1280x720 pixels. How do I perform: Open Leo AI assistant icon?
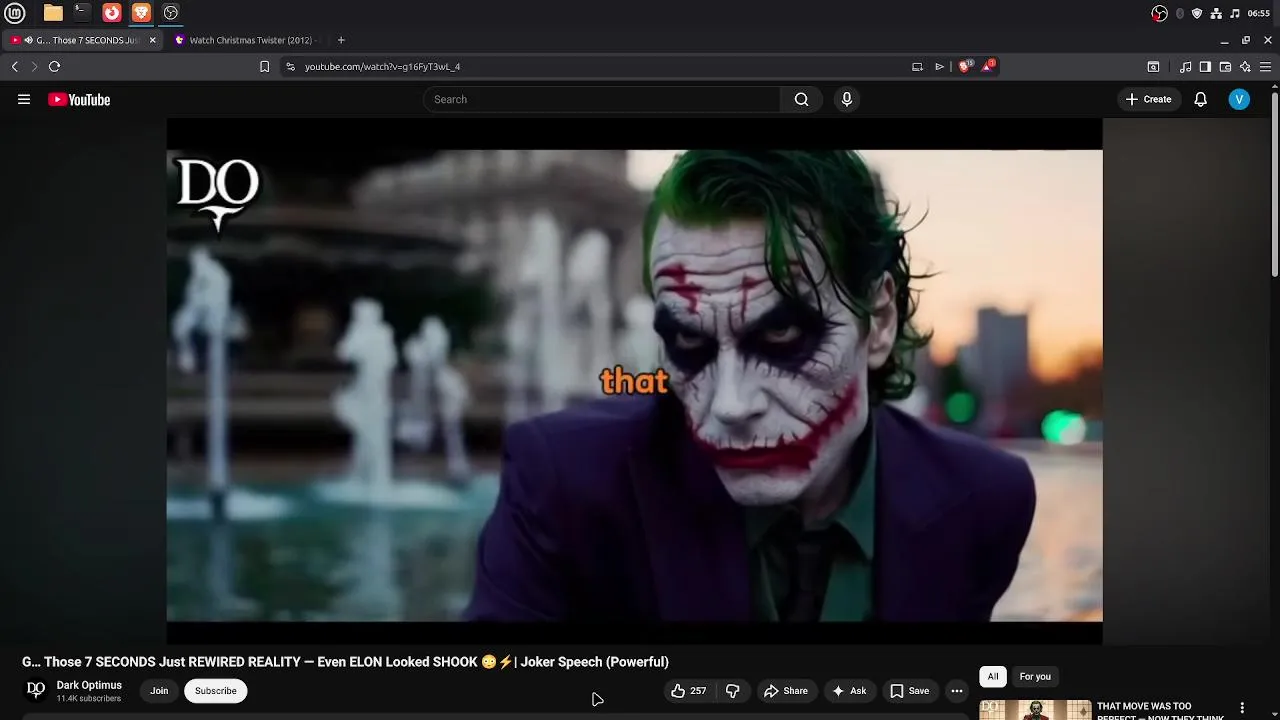point(1245,67)
